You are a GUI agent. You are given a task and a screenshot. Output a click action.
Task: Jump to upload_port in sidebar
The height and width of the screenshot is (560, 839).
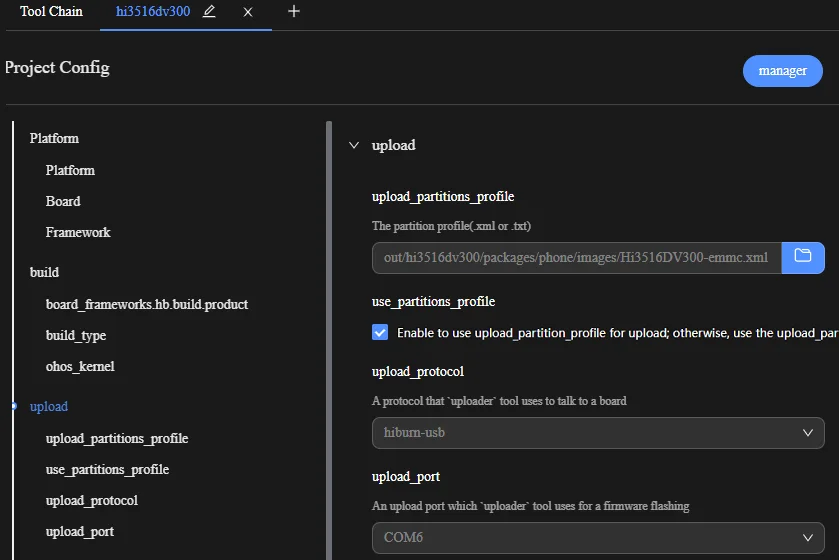(x=80, y=532)
